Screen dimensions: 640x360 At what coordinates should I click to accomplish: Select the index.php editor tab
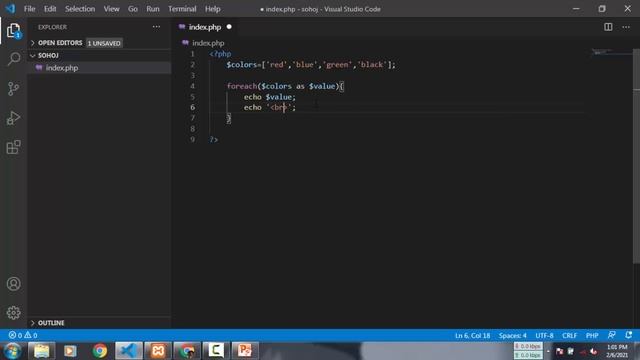pyautogui.click(x=205, y=27)
